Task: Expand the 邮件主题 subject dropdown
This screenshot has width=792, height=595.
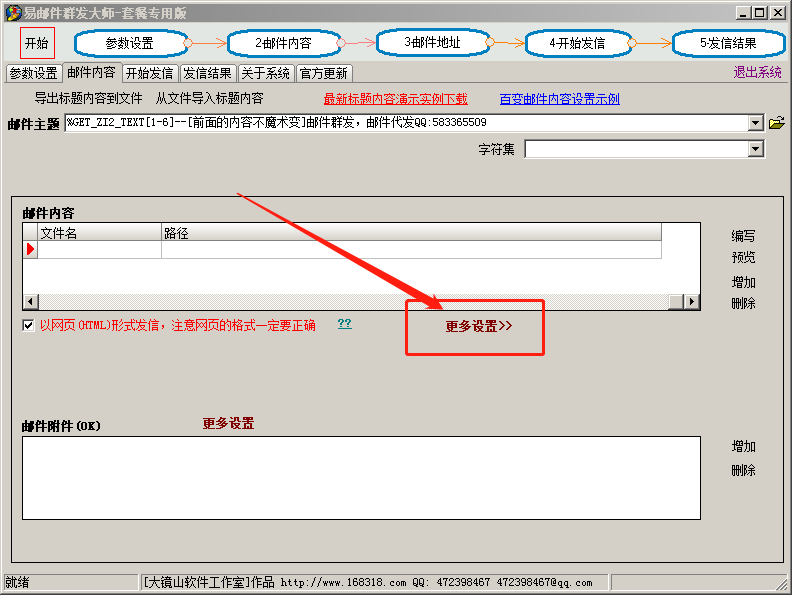Action: point(756,123)
